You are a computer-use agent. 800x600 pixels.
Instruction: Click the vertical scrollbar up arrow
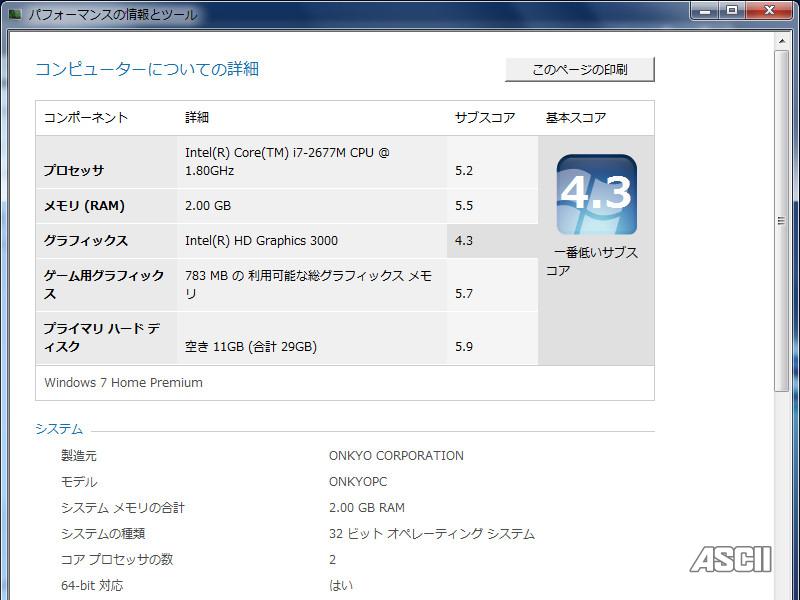pyautogui.click(x=782, y=40)
